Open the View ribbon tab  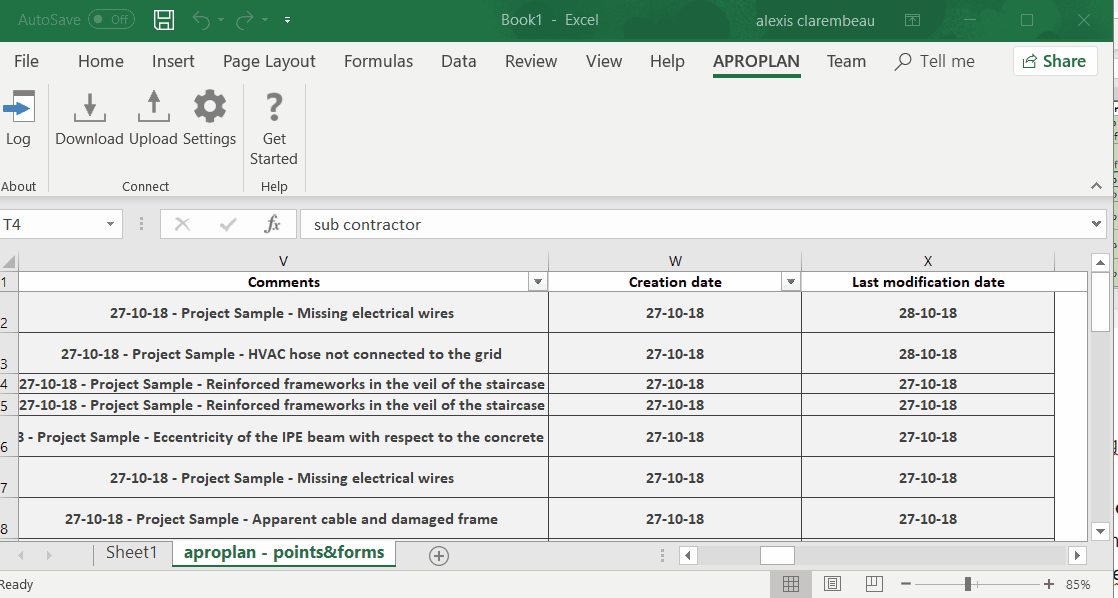[x=604, y=61]
